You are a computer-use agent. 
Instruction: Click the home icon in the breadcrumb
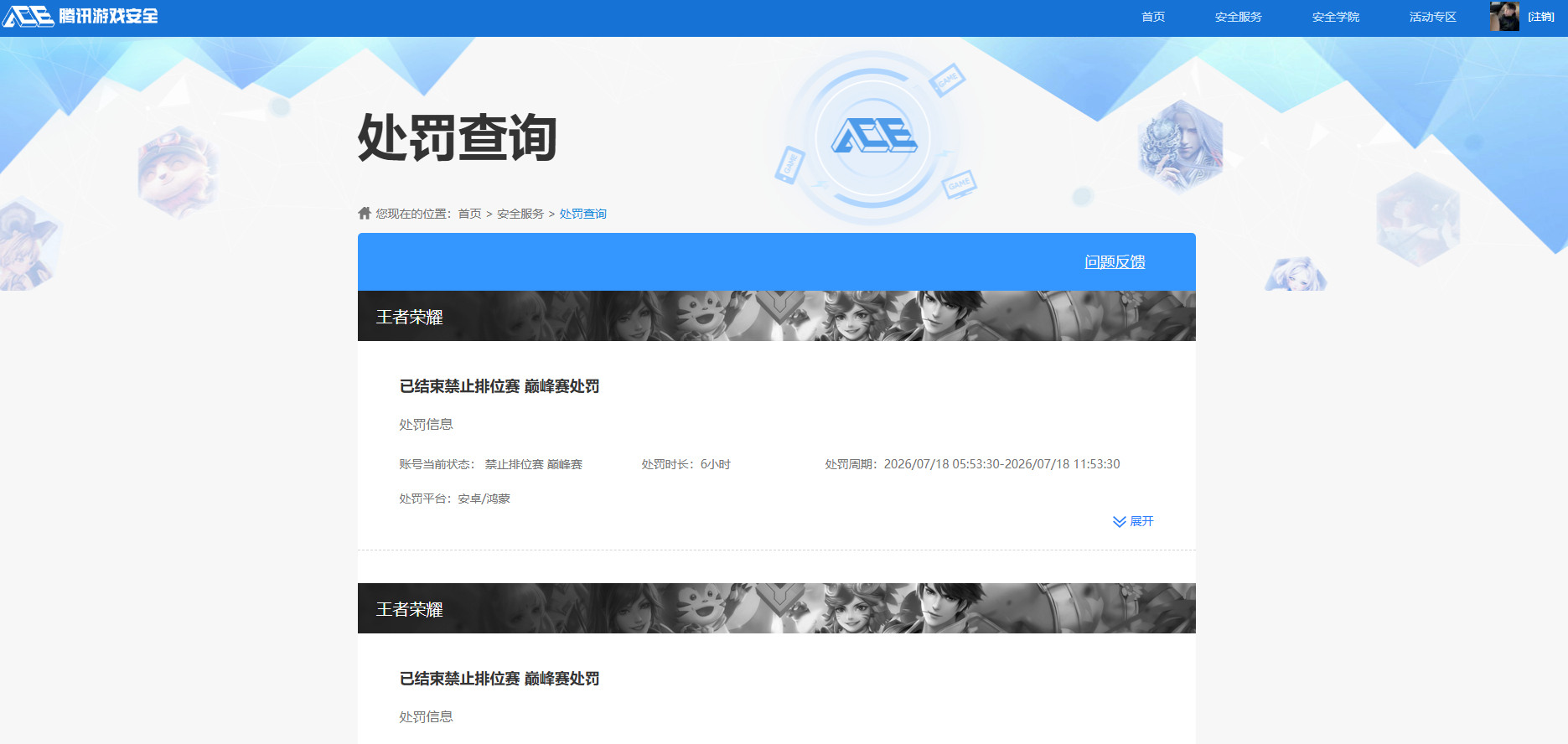pyautogui.click(x=365, y=213)
